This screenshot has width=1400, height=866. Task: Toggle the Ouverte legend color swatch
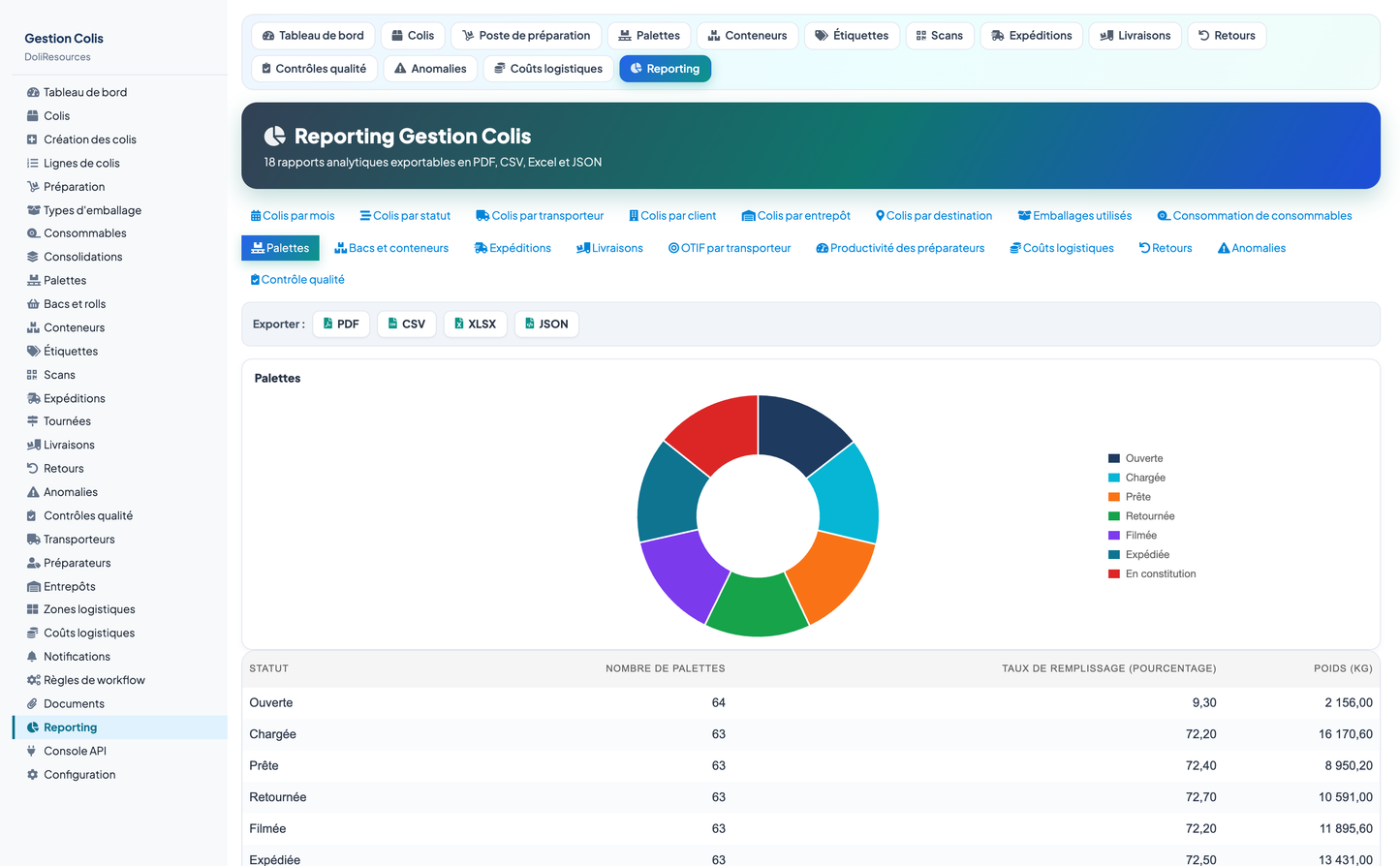coord(1114,458)
